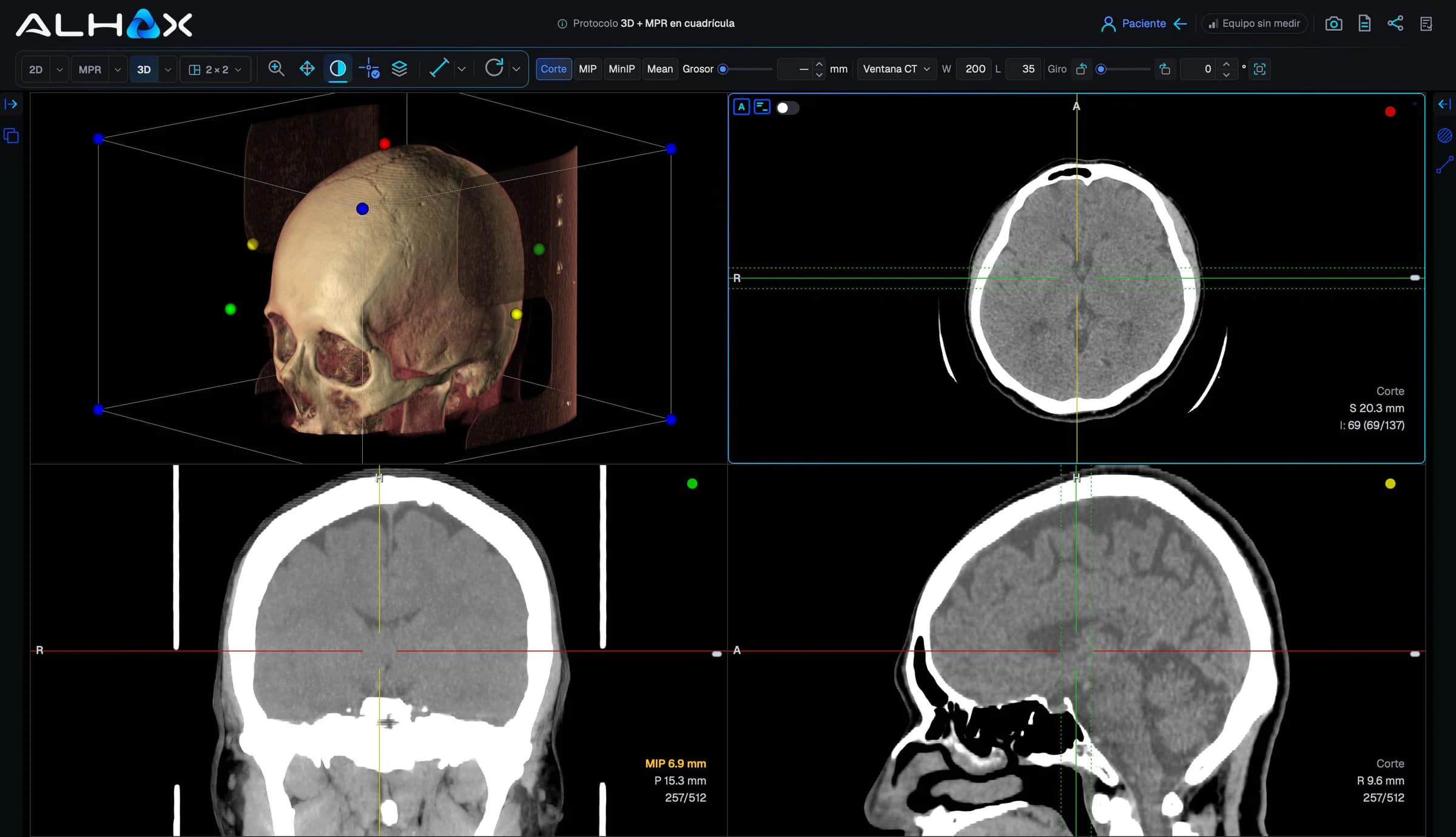The image size is (1456, 837).
Task: Click the share icon in header
Action: pos(1395,24)
